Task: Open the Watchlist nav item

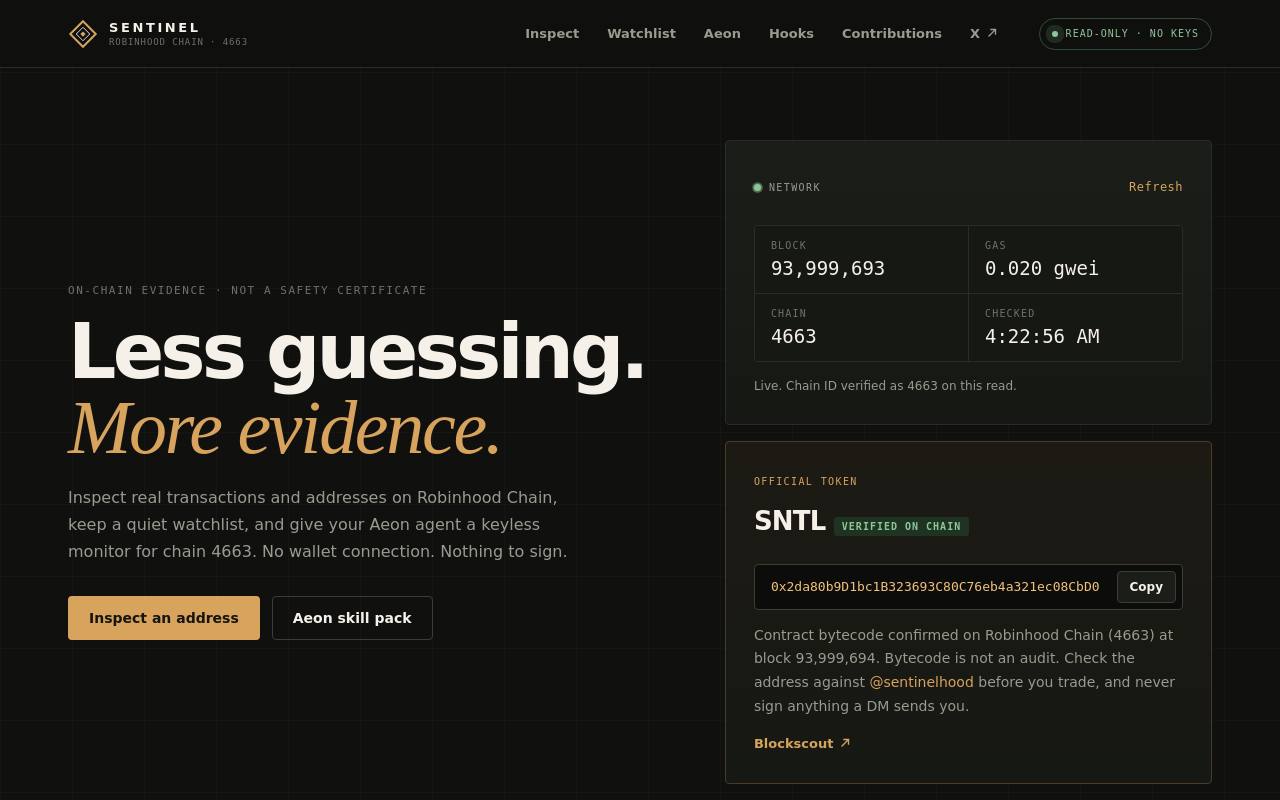Action: click(x=641, y=34)
